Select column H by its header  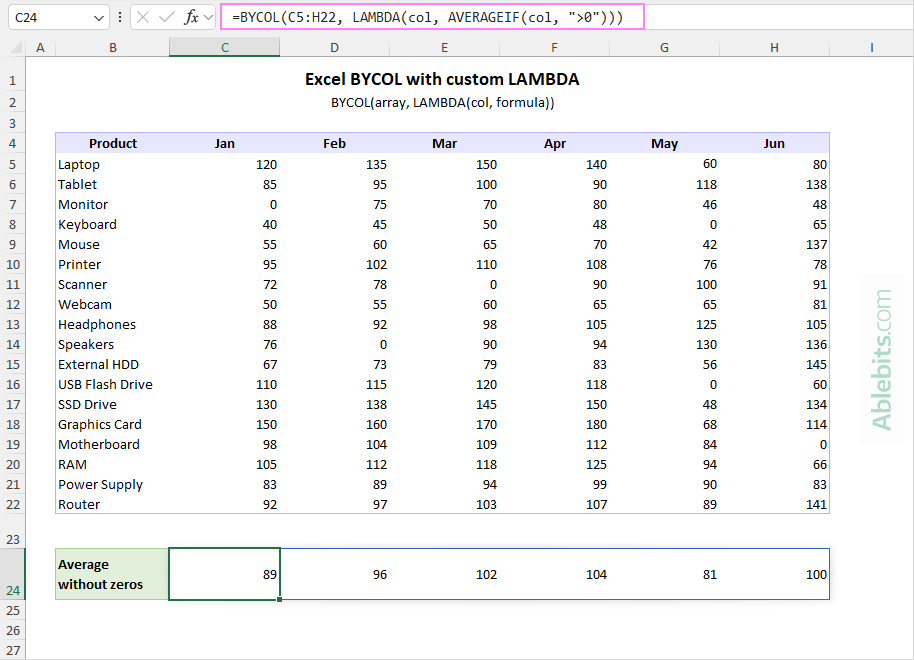tap(774, 47)
